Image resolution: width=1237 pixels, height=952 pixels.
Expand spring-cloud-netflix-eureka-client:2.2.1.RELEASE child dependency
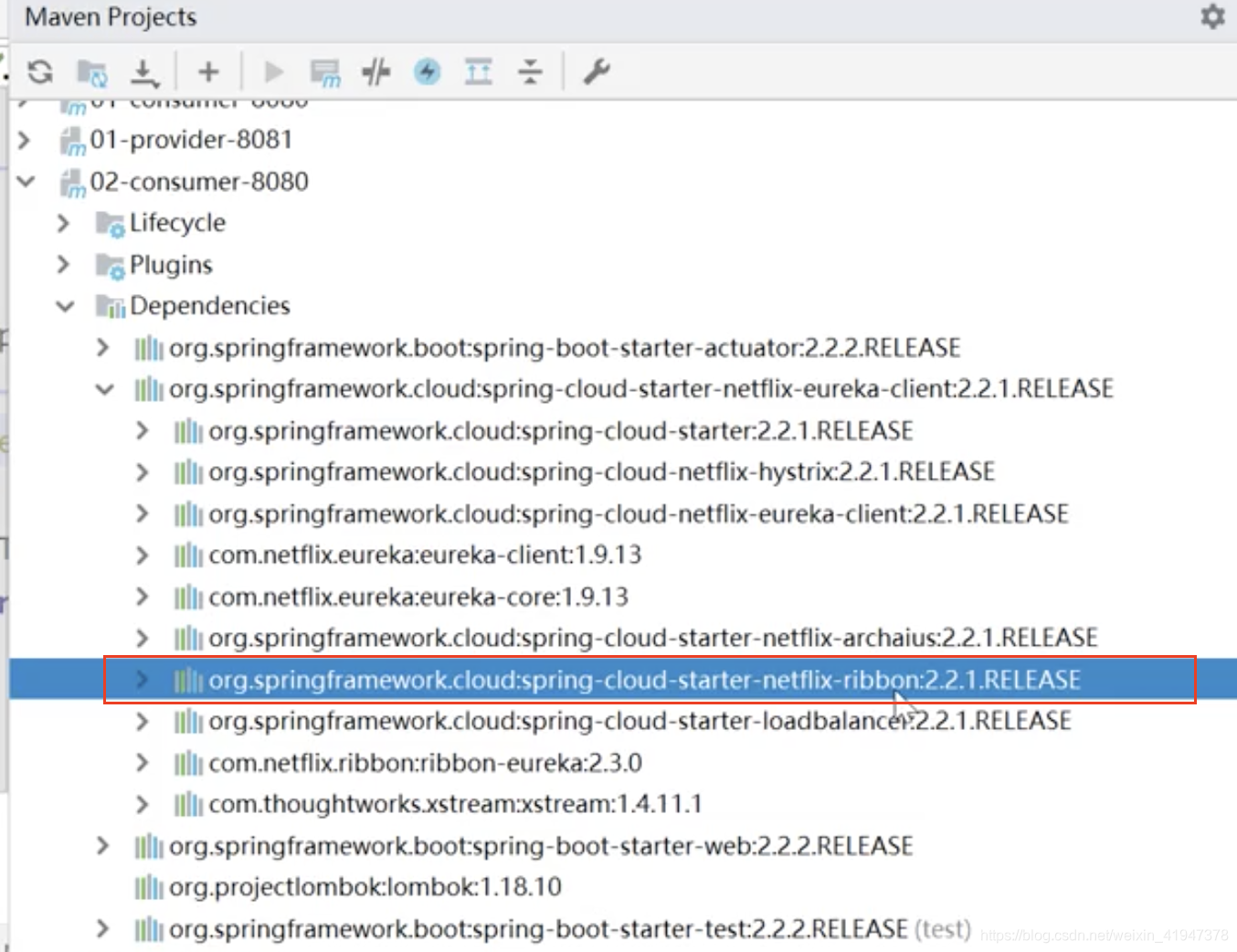(142, 513)
